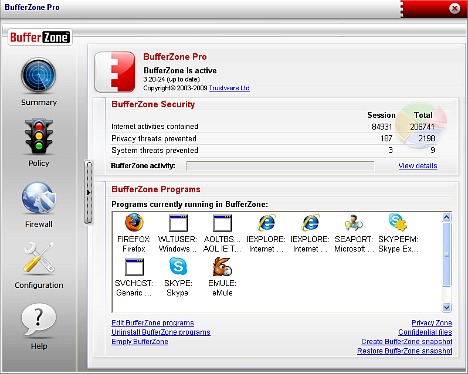The image size is (468, 374).
Task: Open Configuration tools icon
Action: tap(39, 258)
